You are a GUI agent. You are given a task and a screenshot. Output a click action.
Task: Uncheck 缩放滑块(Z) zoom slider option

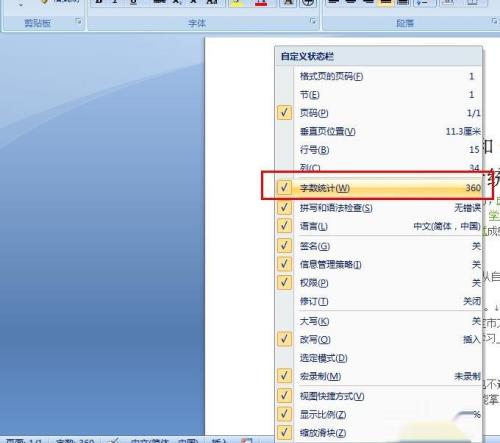[379, 433]
